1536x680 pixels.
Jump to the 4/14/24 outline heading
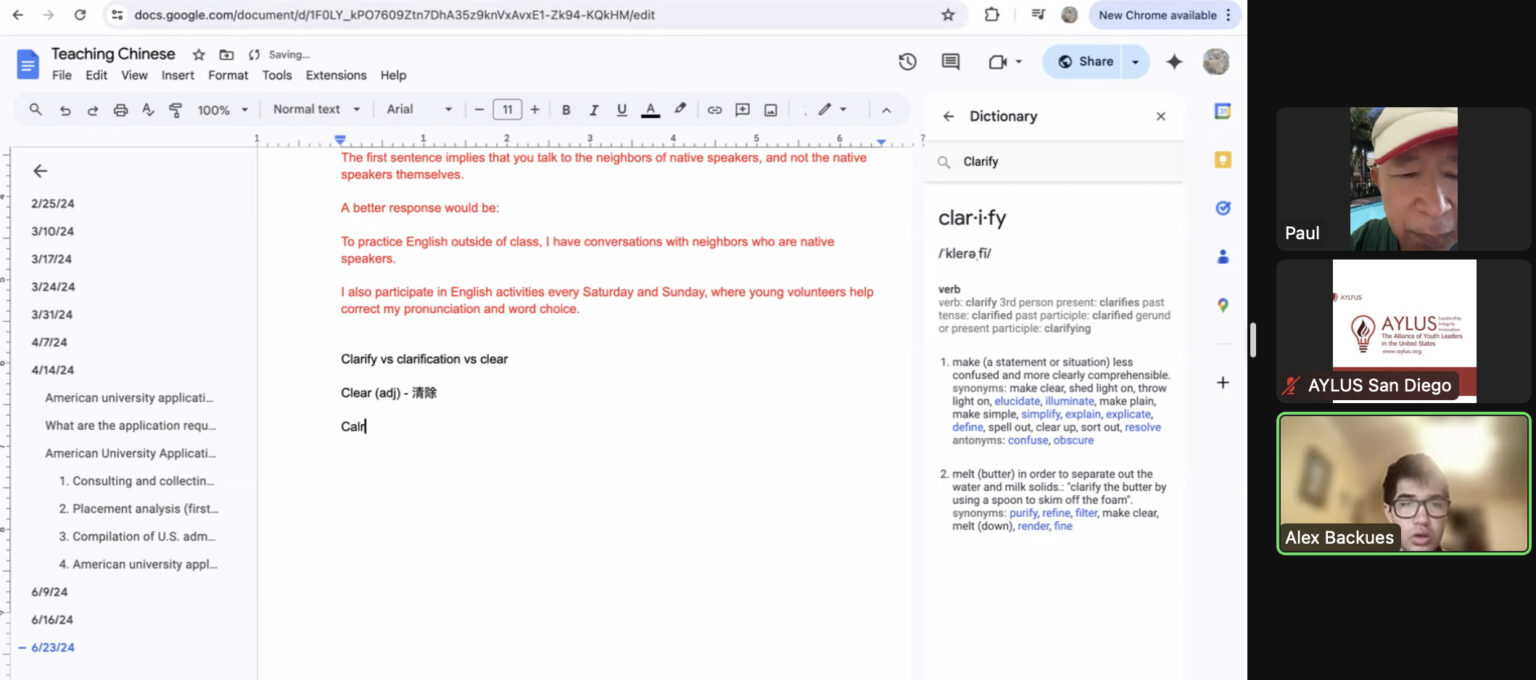pyautogui.click(x=53, y=370)
